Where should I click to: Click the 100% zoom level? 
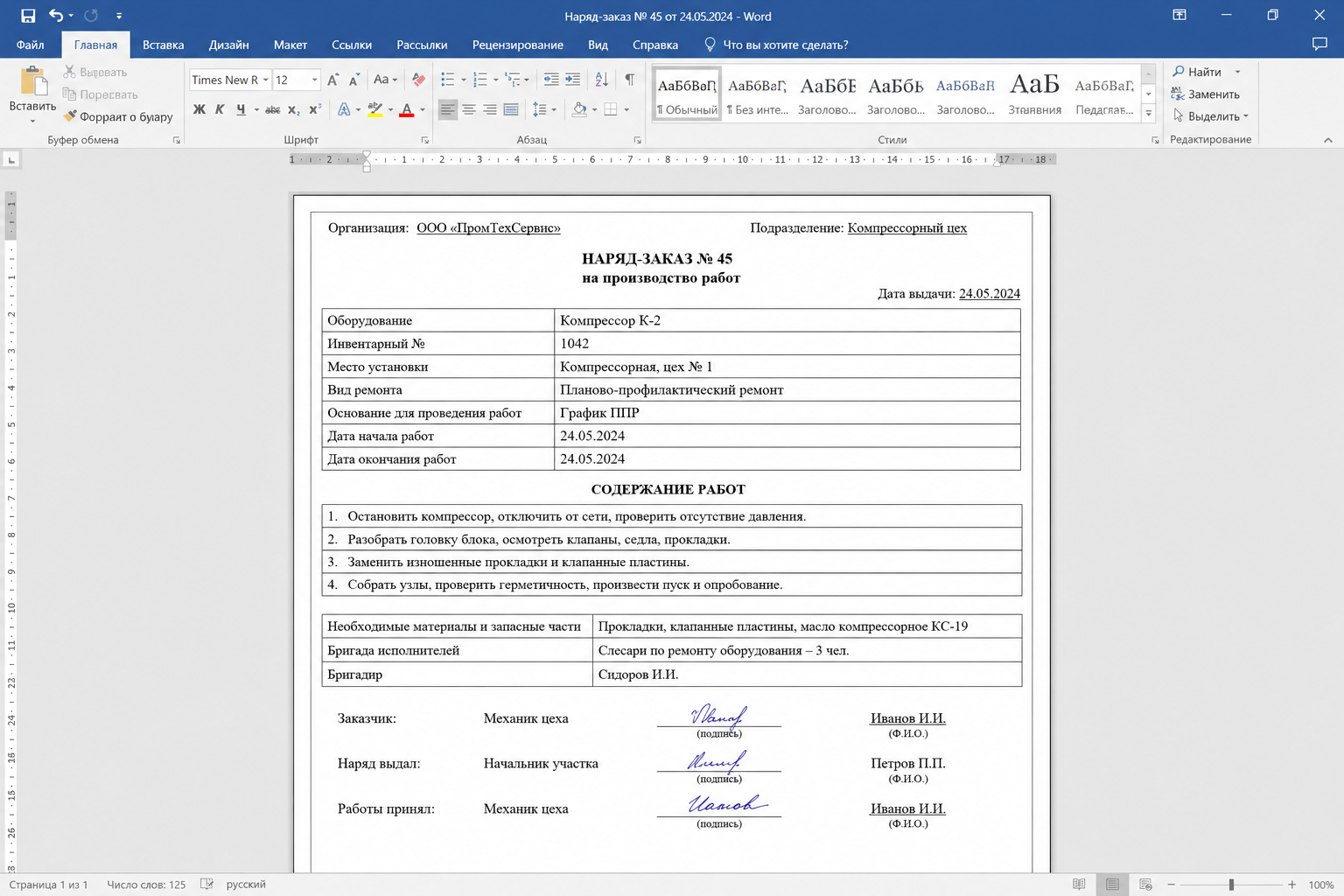(1321, 885)
